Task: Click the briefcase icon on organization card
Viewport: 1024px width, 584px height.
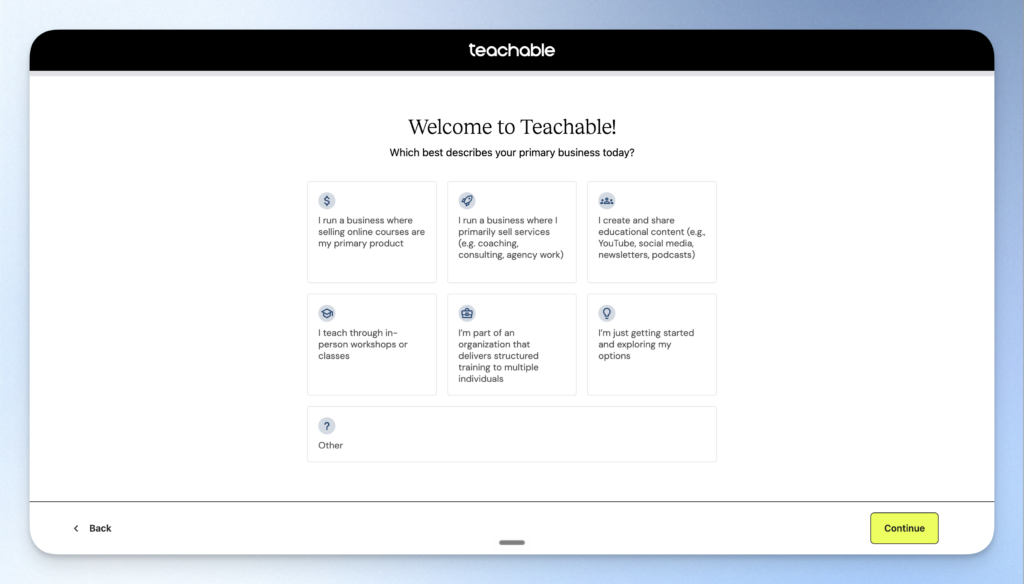Action: (466, 313)
